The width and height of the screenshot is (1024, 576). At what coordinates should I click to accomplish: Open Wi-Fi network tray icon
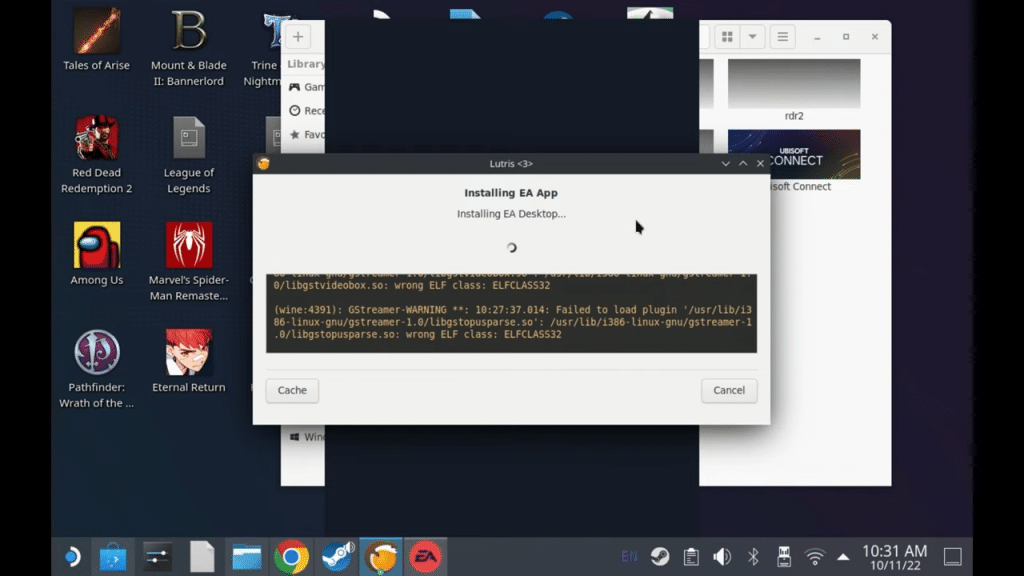[814, 556]
